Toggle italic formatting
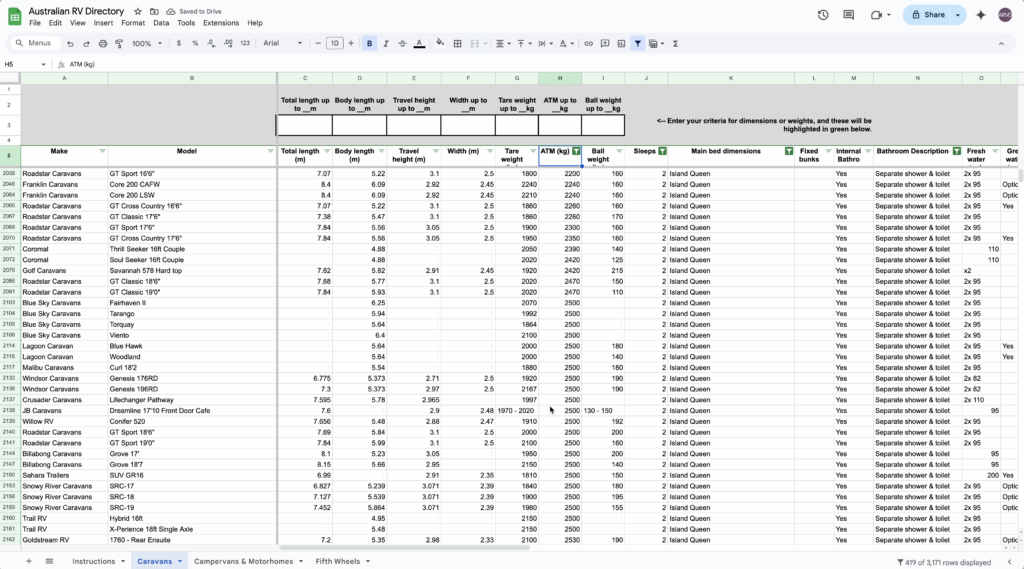Screen dimensions: 1024x569 click(386, 44)
